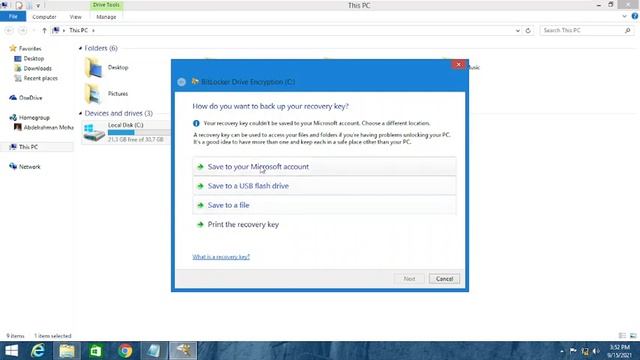Open address bar history dropdown
The width and height of the screenshot is (640, 360).
point(518,31)
